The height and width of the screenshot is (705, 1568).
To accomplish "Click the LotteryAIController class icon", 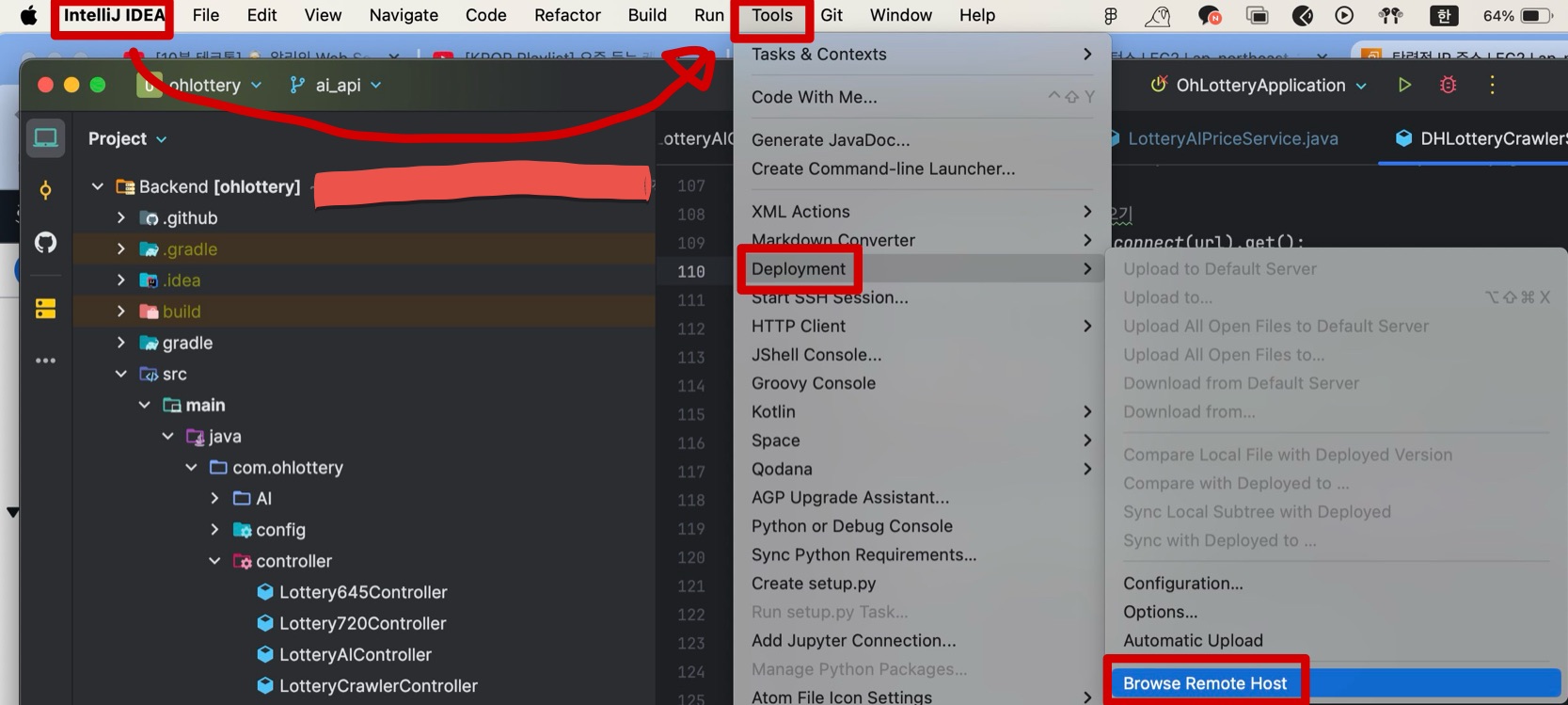I will pyautogui.click(x=265, y=654).
